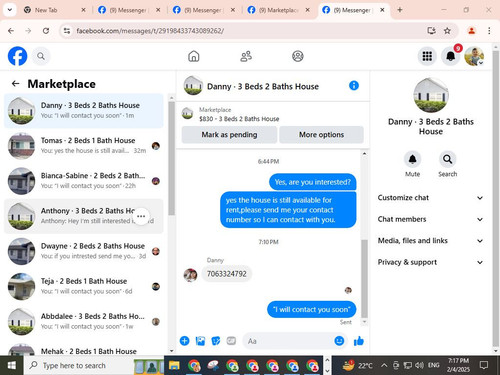Go back one page in browser
The width and height of the screenshot is (500, 375).
[x=11, y=31]
